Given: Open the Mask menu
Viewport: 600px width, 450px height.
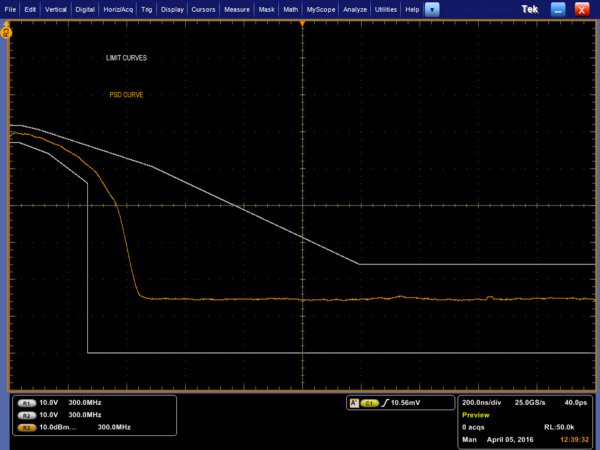Looking at the screenshot, I should [x=267, y=10].
